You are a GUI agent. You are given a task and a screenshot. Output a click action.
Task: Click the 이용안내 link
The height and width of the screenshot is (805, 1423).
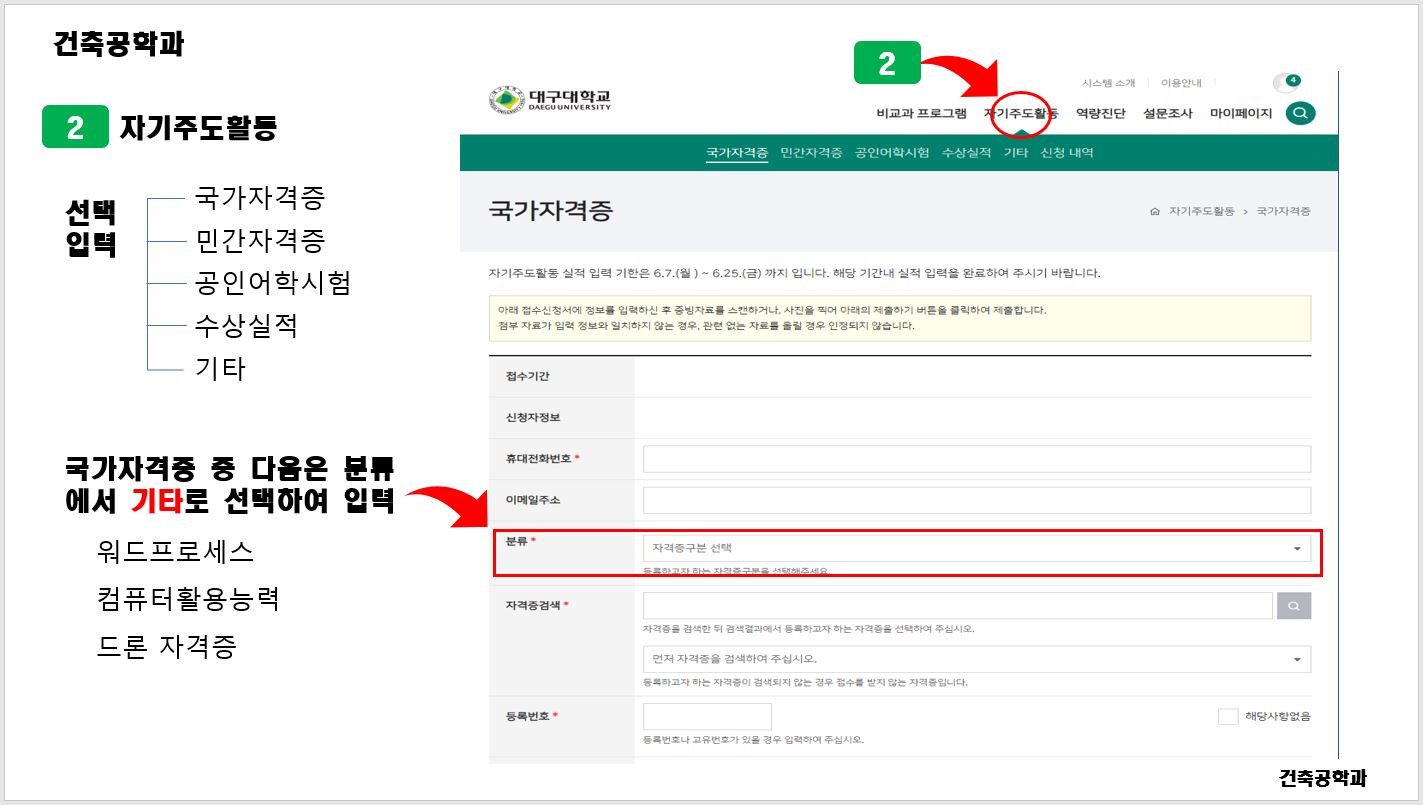(1181, 83)
